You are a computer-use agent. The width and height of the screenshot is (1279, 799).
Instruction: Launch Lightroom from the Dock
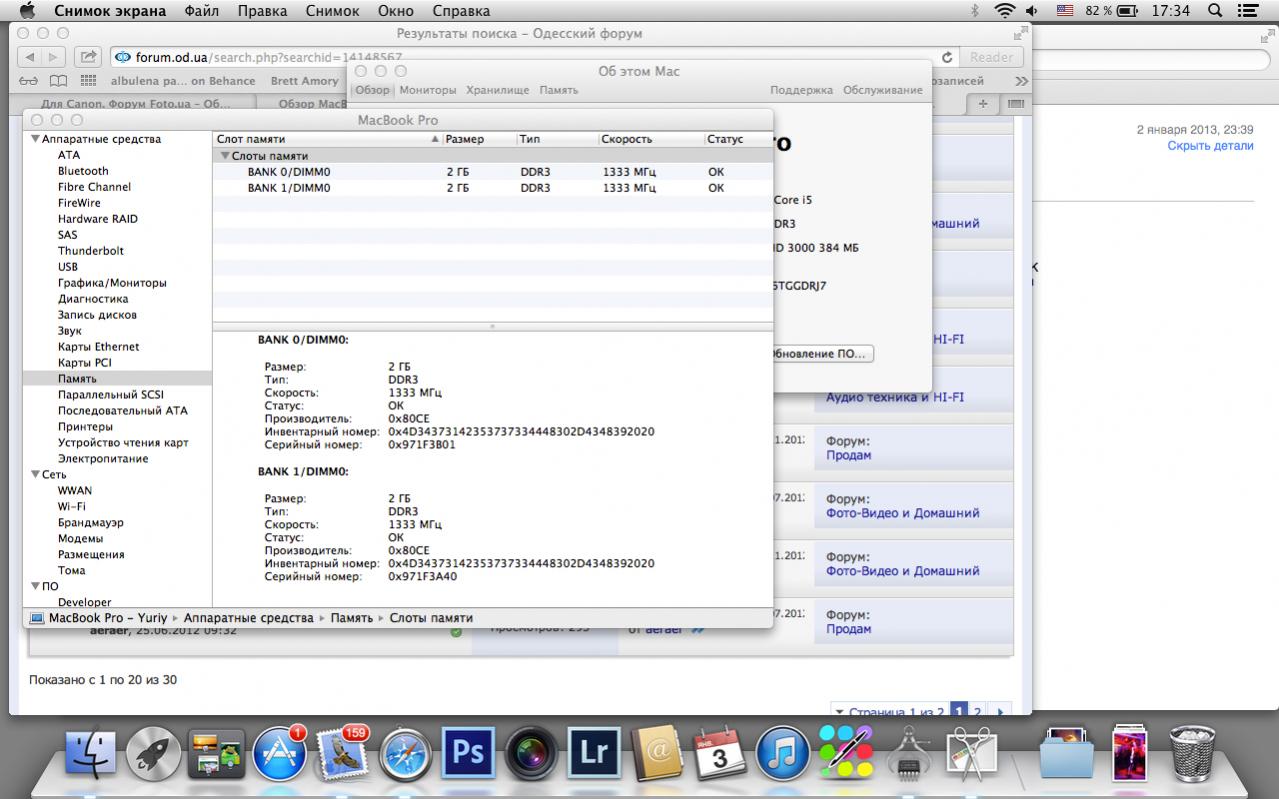pos(594,754)
